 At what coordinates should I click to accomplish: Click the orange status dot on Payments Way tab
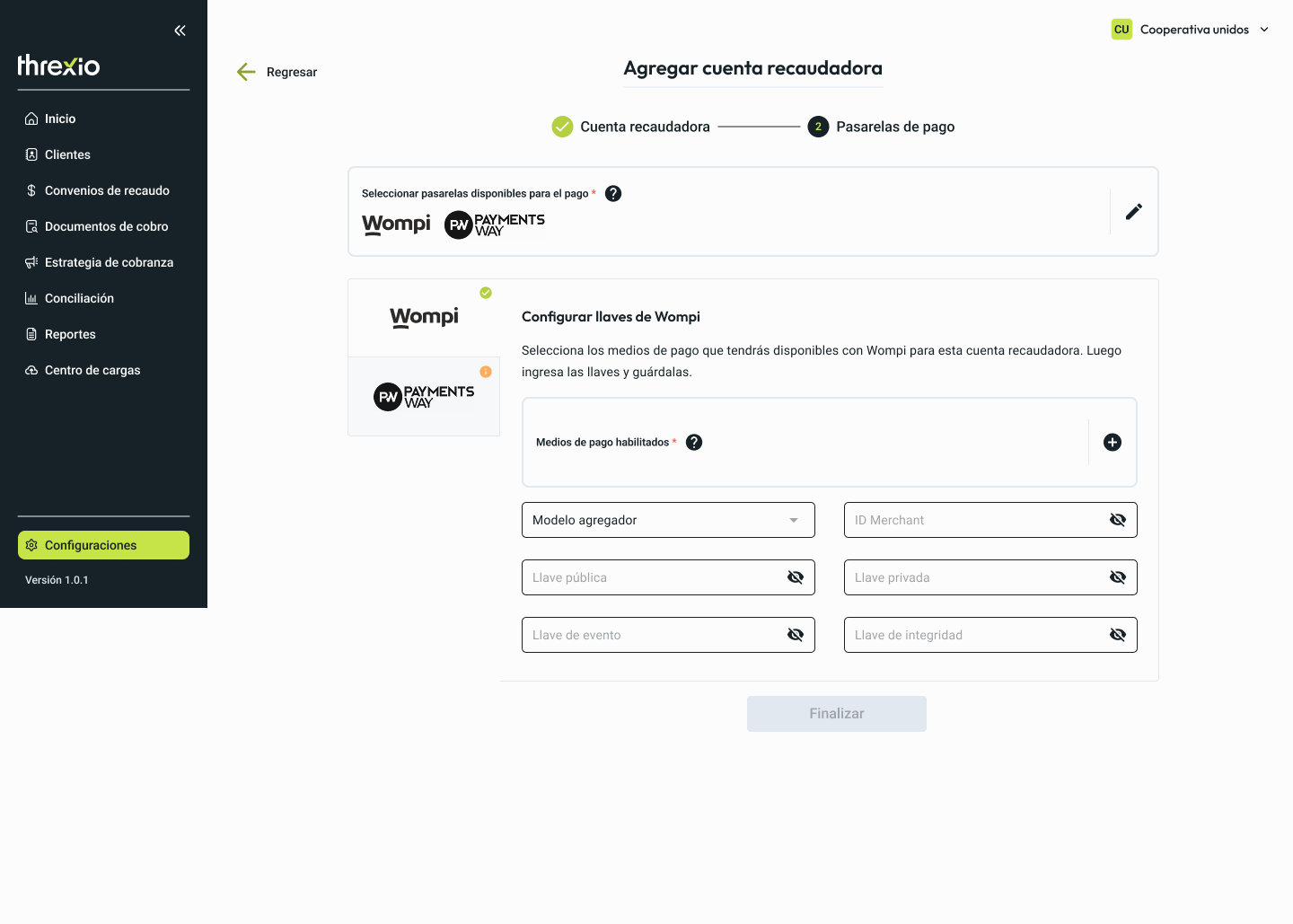tap(486, 372)
